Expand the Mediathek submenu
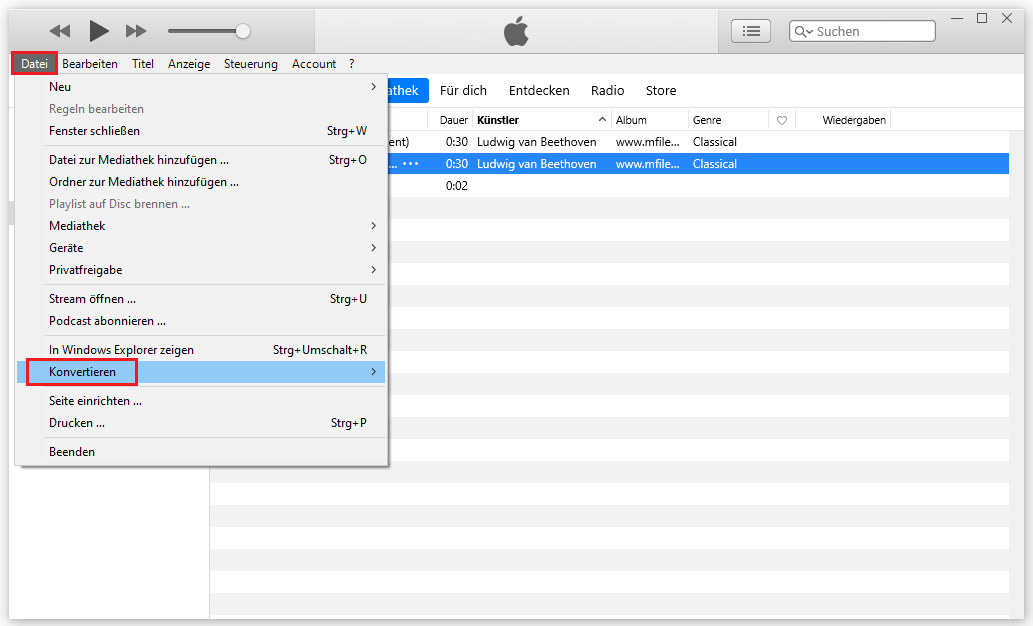The width and height of the screenshot is (1033, 626). coord(201,226)
